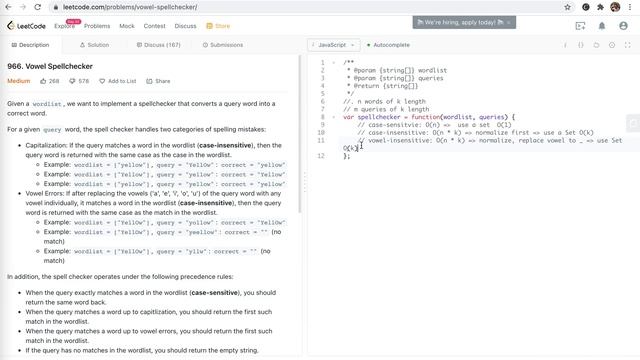This screenshot has width=640, height=360.
Task: Click the Share button
Action: point(158,81)
